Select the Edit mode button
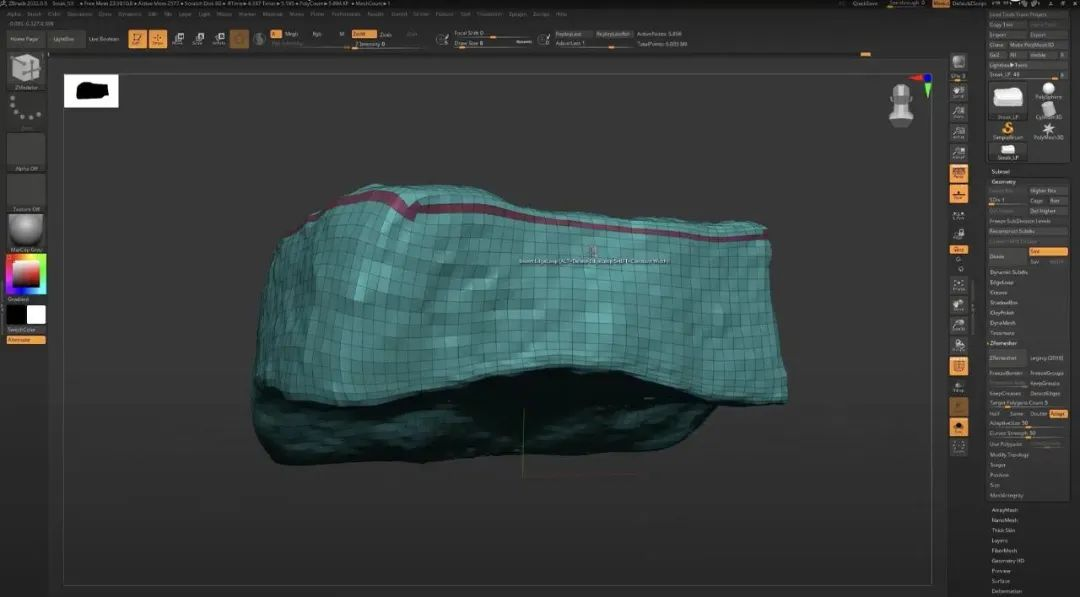 pyautogui.click(x=137, y=39)
